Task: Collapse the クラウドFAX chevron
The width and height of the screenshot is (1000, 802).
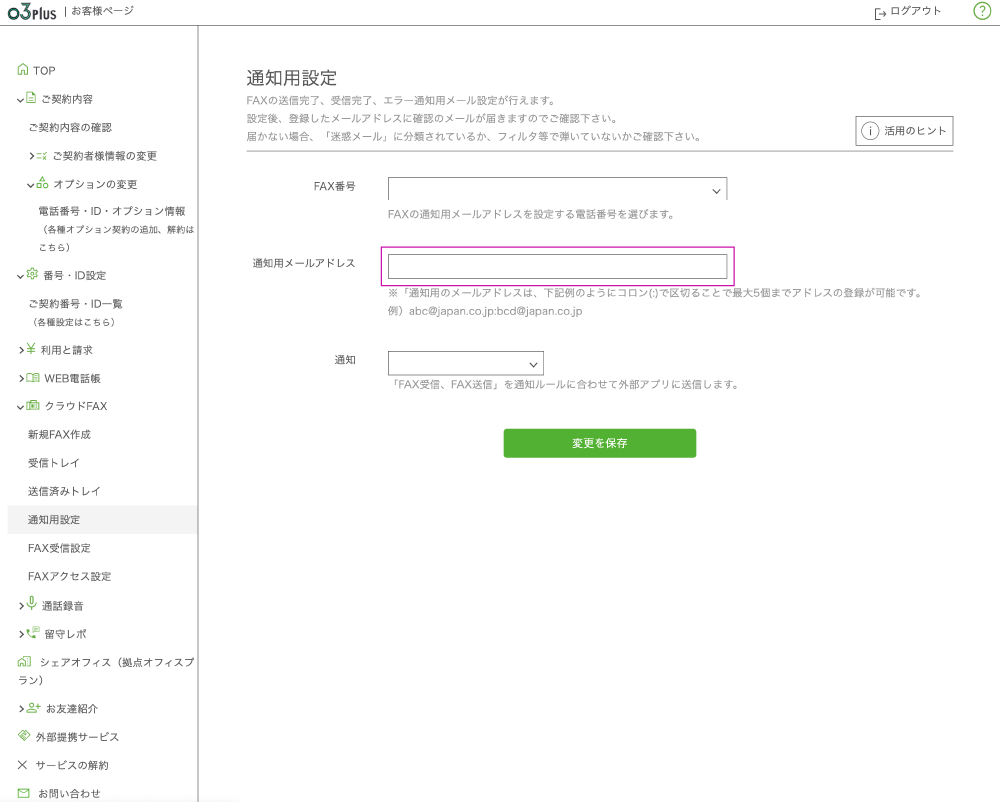Action: coord(20,407)
